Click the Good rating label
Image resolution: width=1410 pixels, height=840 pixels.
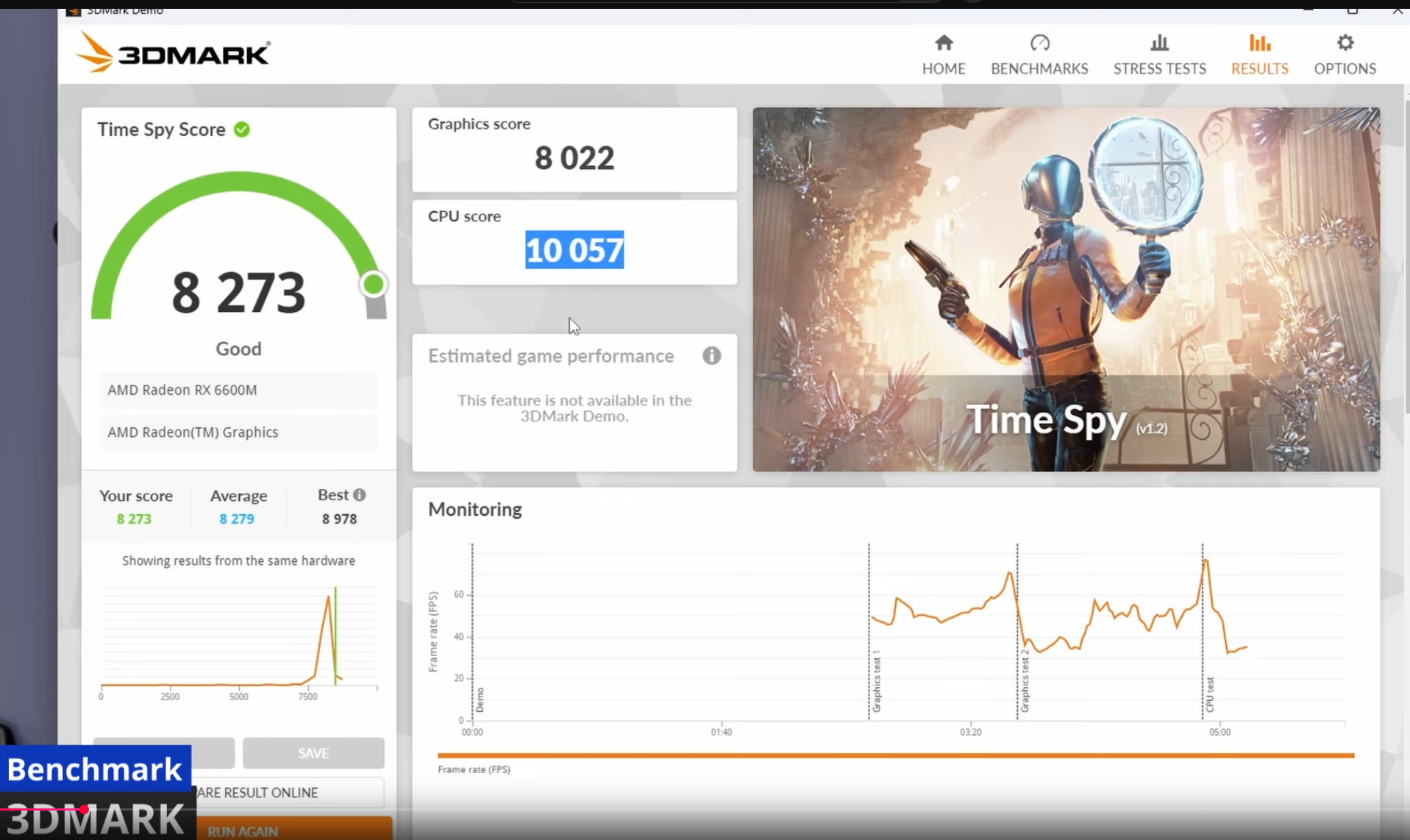pyautogui.click(x=238, y=349)
